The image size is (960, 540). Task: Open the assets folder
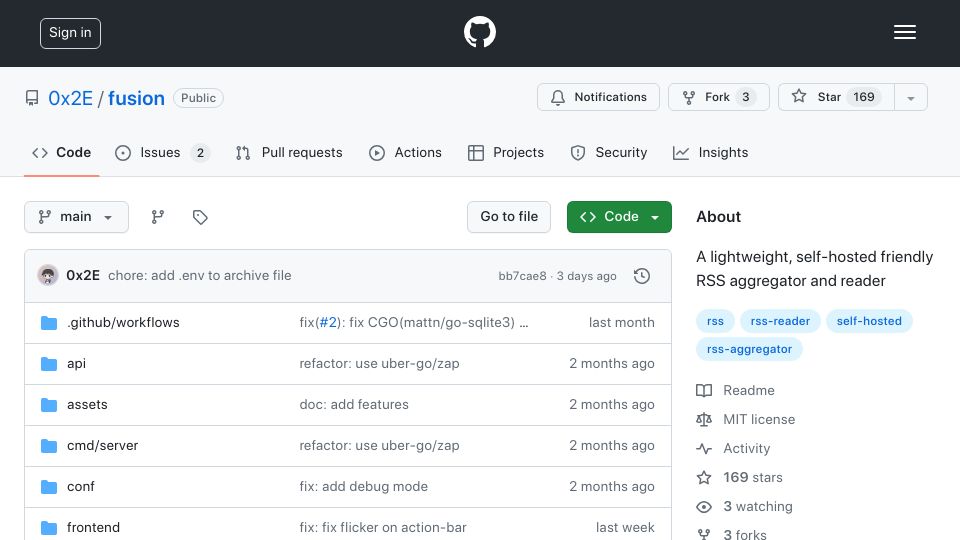point(87,405)
